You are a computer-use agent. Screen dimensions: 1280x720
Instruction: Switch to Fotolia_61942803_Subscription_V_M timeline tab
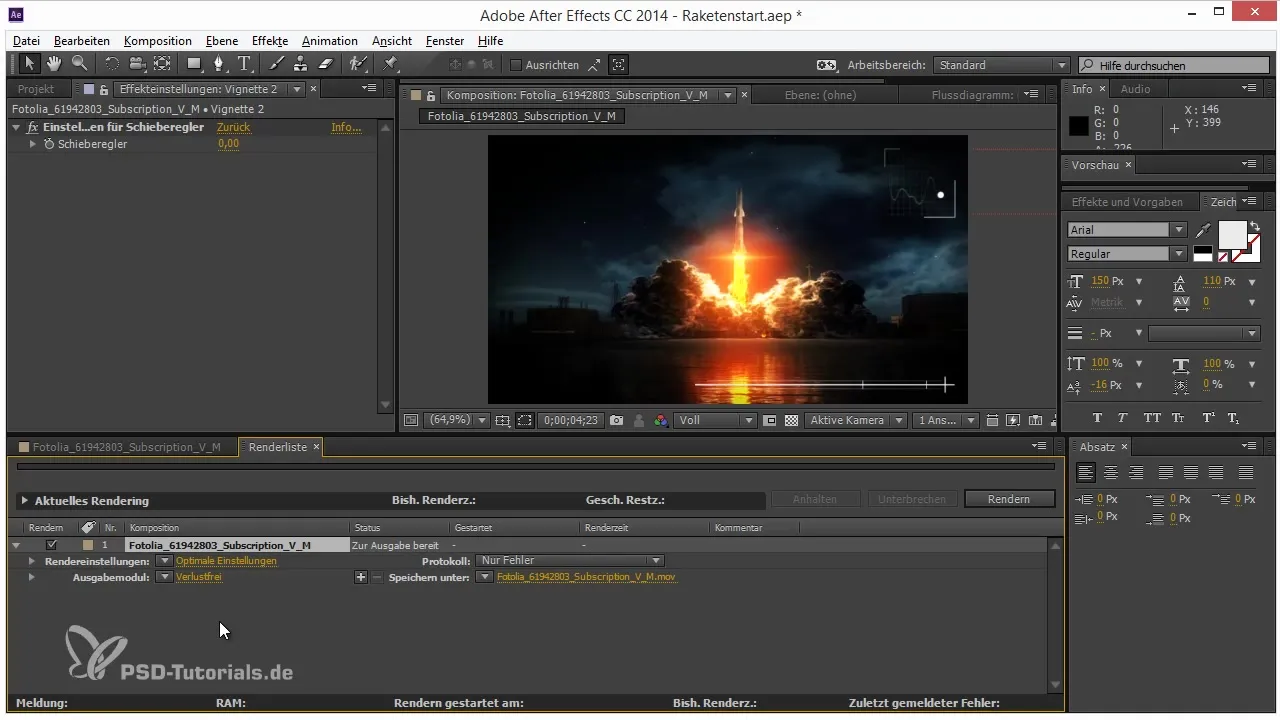(x=126, y=447)
